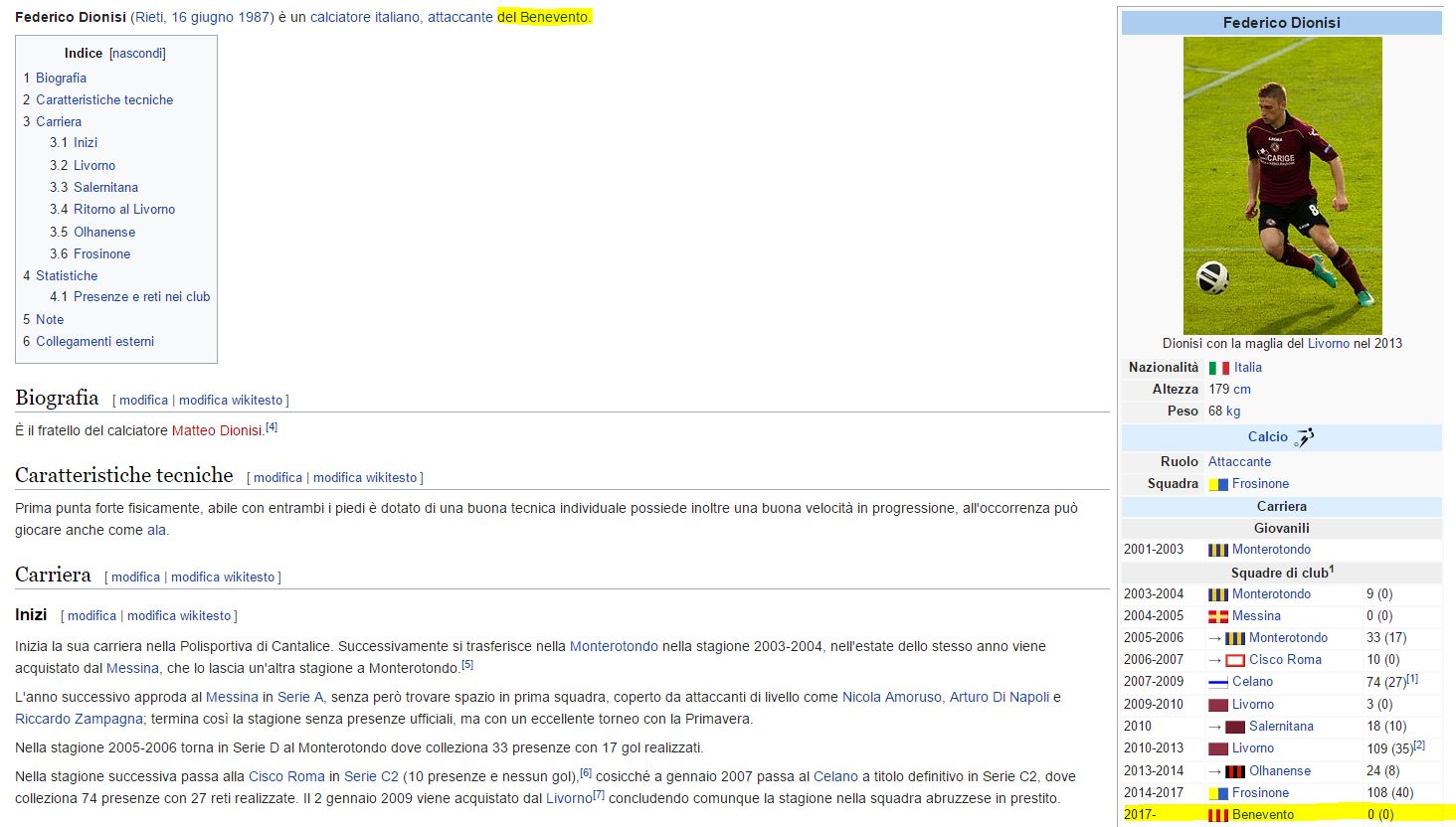Open the Rieti link in the intro

149,18
